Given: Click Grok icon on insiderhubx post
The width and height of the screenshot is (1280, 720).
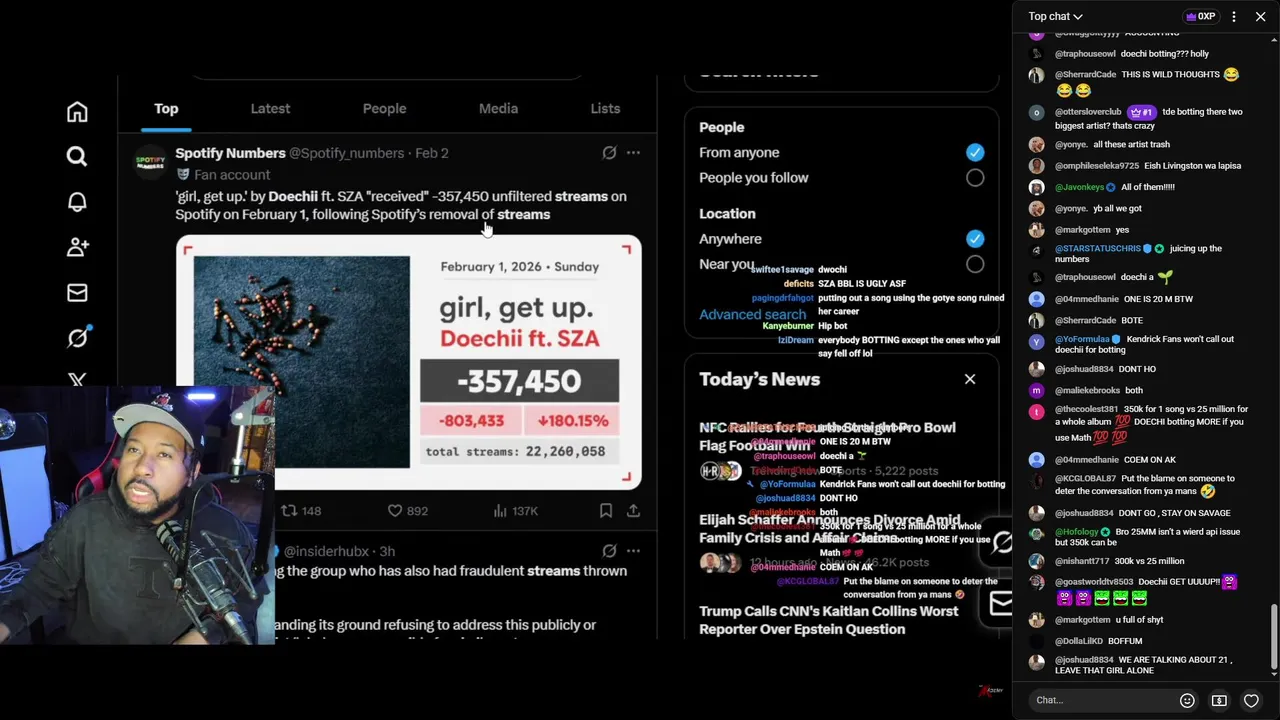Looking at the screenshot, I should [x=609, y=551].
